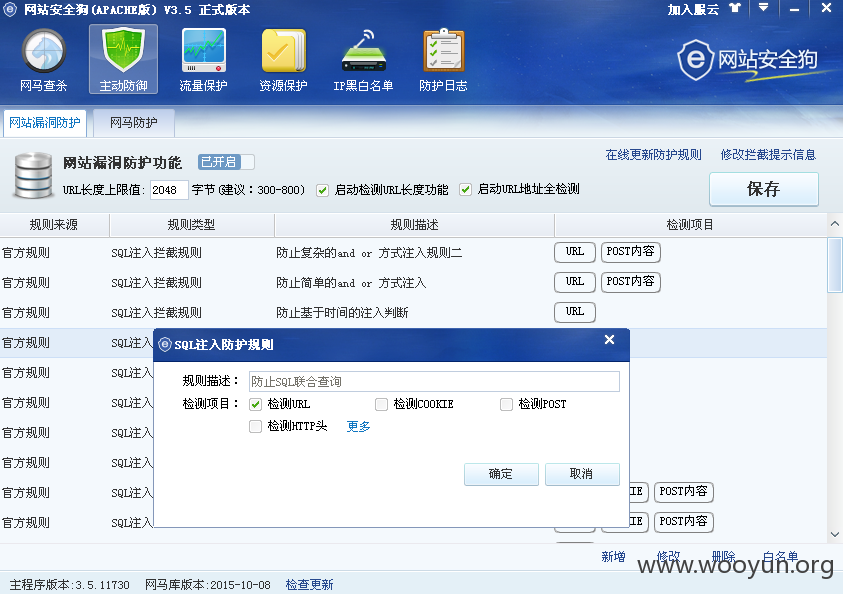Open the 防护日志 clipboard icon
Screen dimensions: 843x594
pyautogui.click(x=443, y=60)
